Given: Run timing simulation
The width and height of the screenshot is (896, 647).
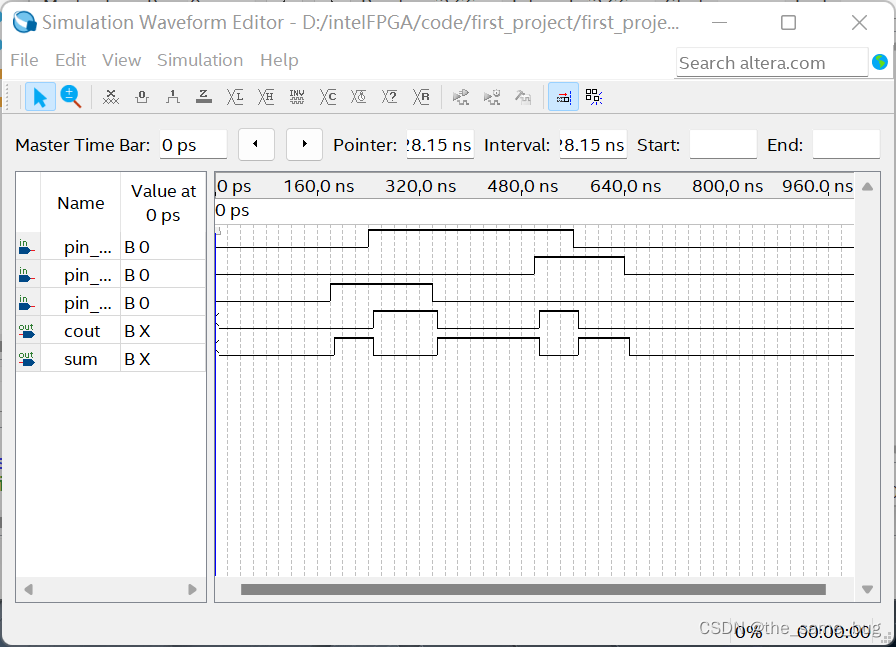Looking at the screenshot, I should coord(491,97).
